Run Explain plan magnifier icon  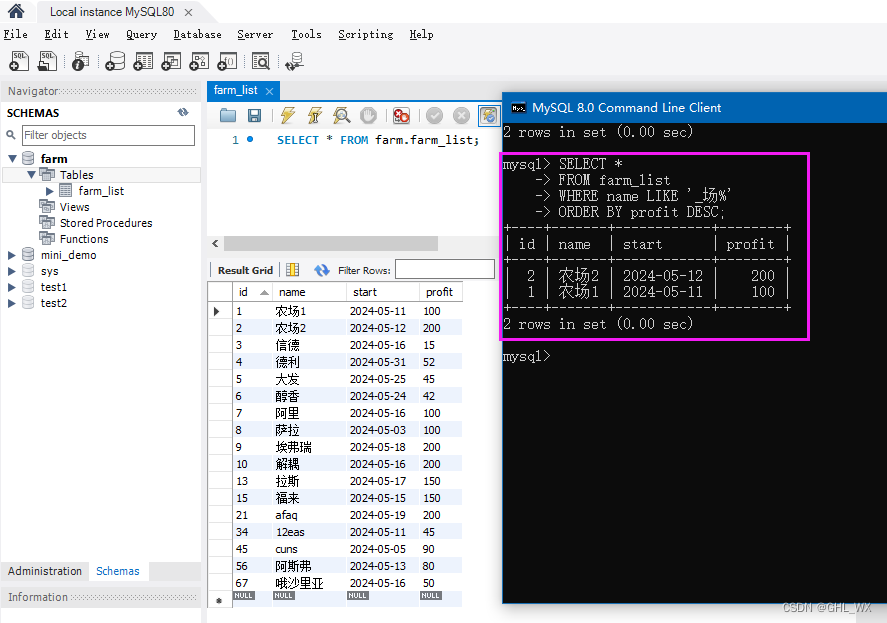(x=342, y=115)
